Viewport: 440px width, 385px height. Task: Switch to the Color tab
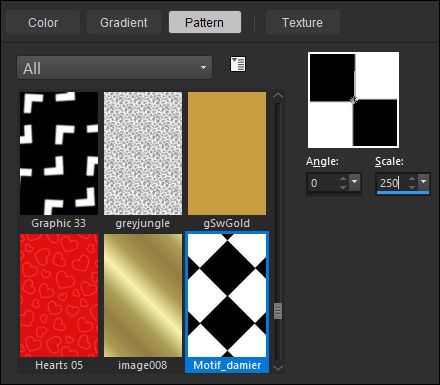tap(43, 23)
